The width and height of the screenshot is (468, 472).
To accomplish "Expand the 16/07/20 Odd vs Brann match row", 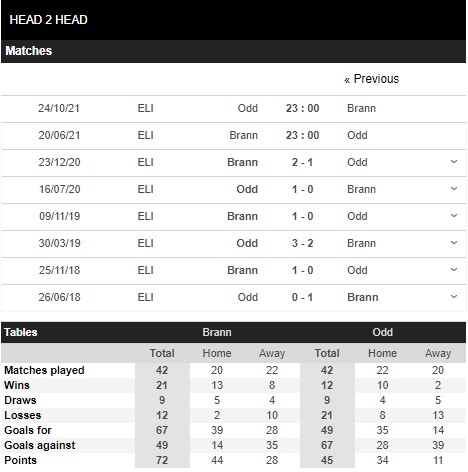I will pyautogui.click(x=454, y=189).
